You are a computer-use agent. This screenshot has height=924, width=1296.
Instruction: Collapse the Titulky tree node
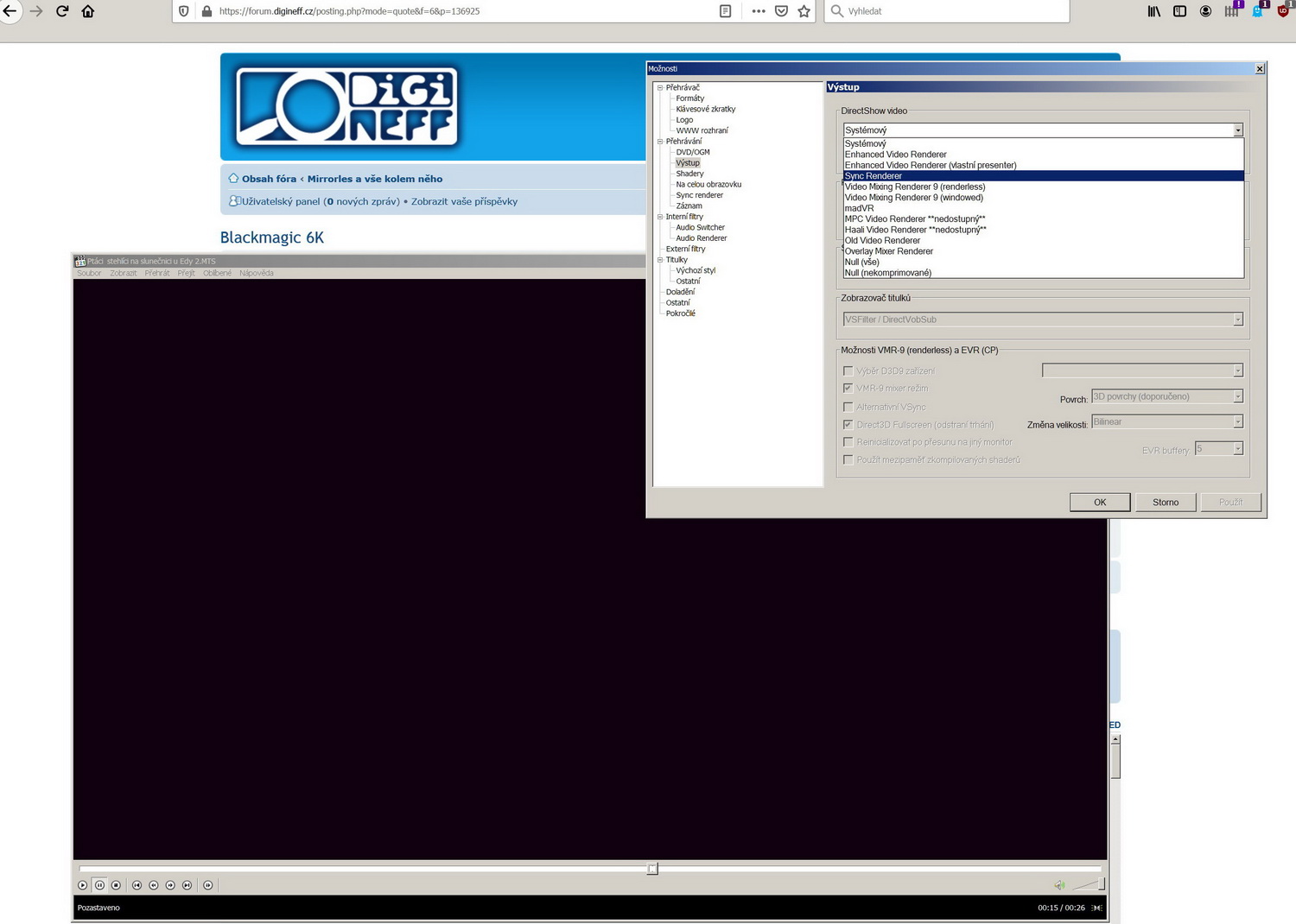pyautogui.click(x=660, y=260)
